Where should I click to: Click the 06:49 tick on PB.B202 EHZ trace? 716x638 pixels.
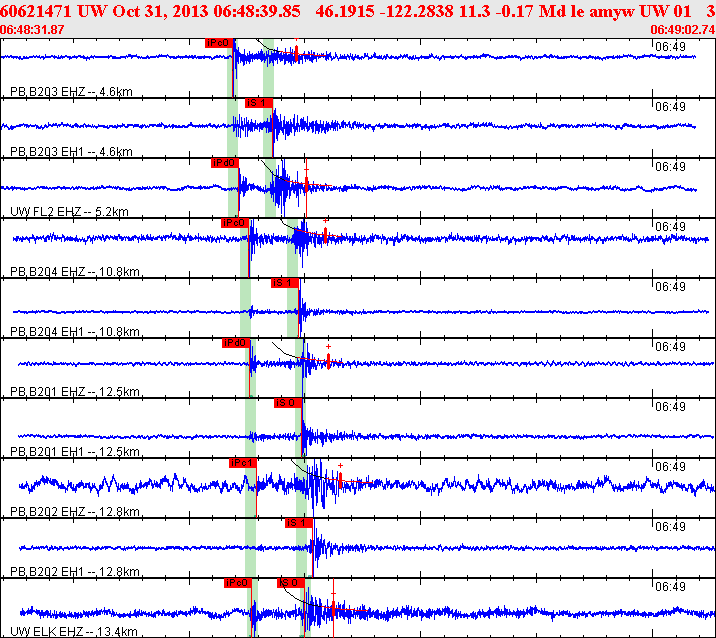(670, 467)
